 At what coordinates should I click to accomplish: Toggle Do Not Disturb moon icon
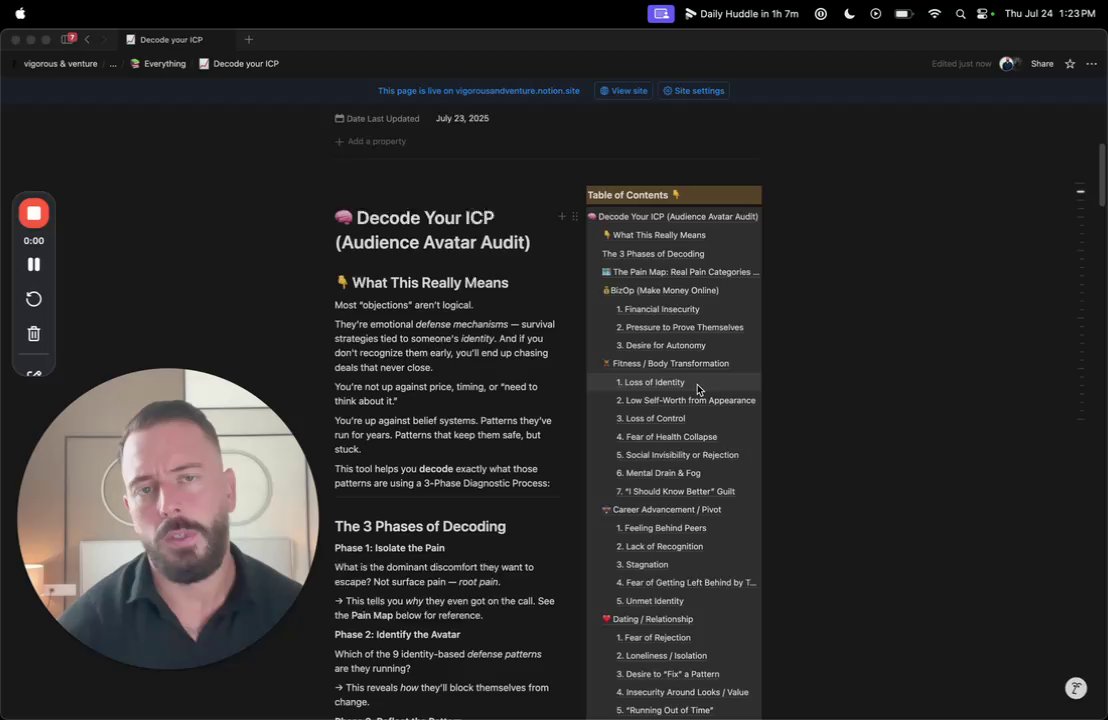(849, 13)
